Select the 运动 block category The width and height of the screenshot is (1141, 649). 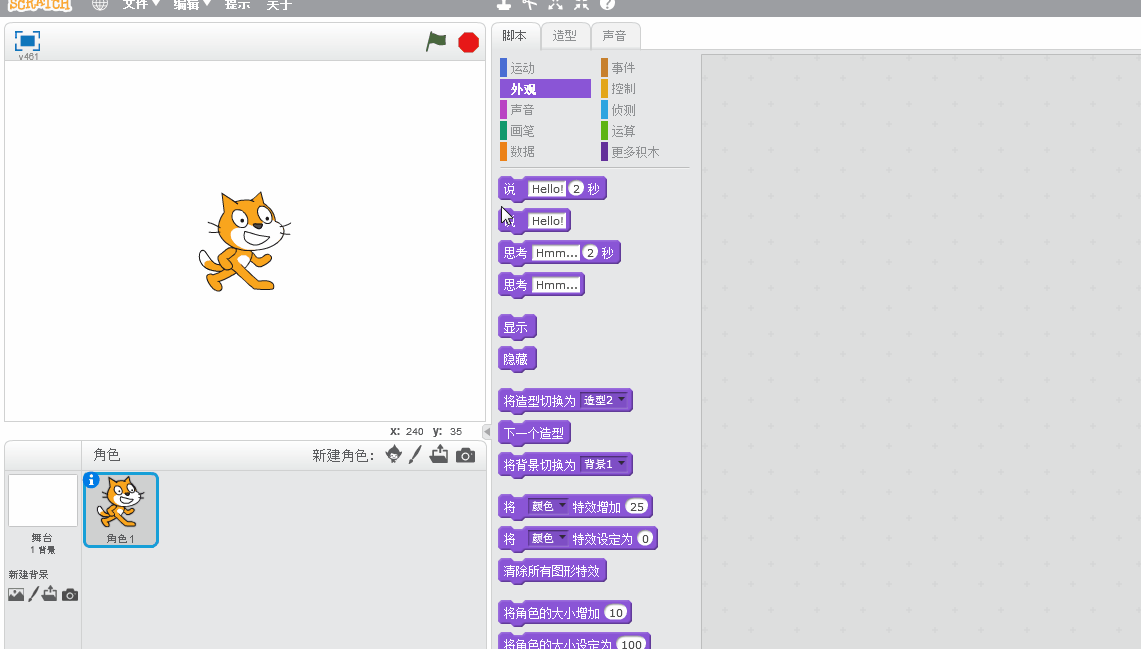545,68
